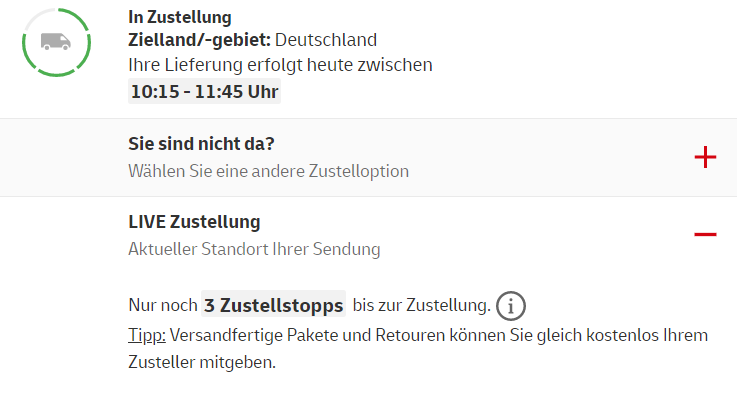Expand section with the red plus icon

click(705, 157)
